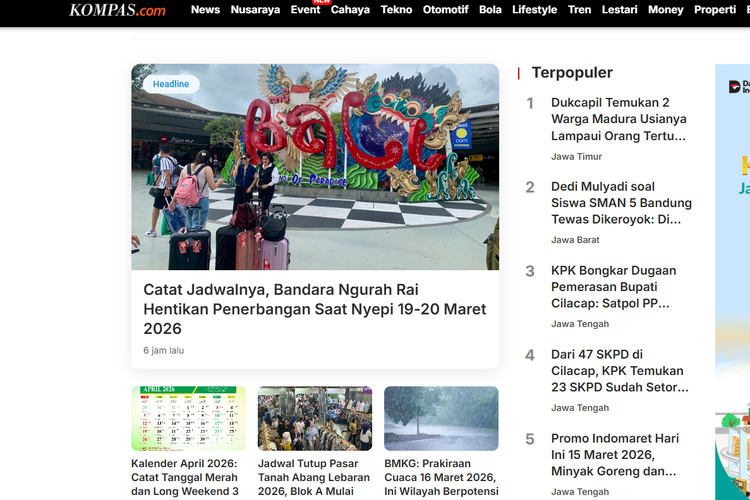The image size is (750, 500).
Task: Open the Lifestyle menu item
Action: pos(534,10)
